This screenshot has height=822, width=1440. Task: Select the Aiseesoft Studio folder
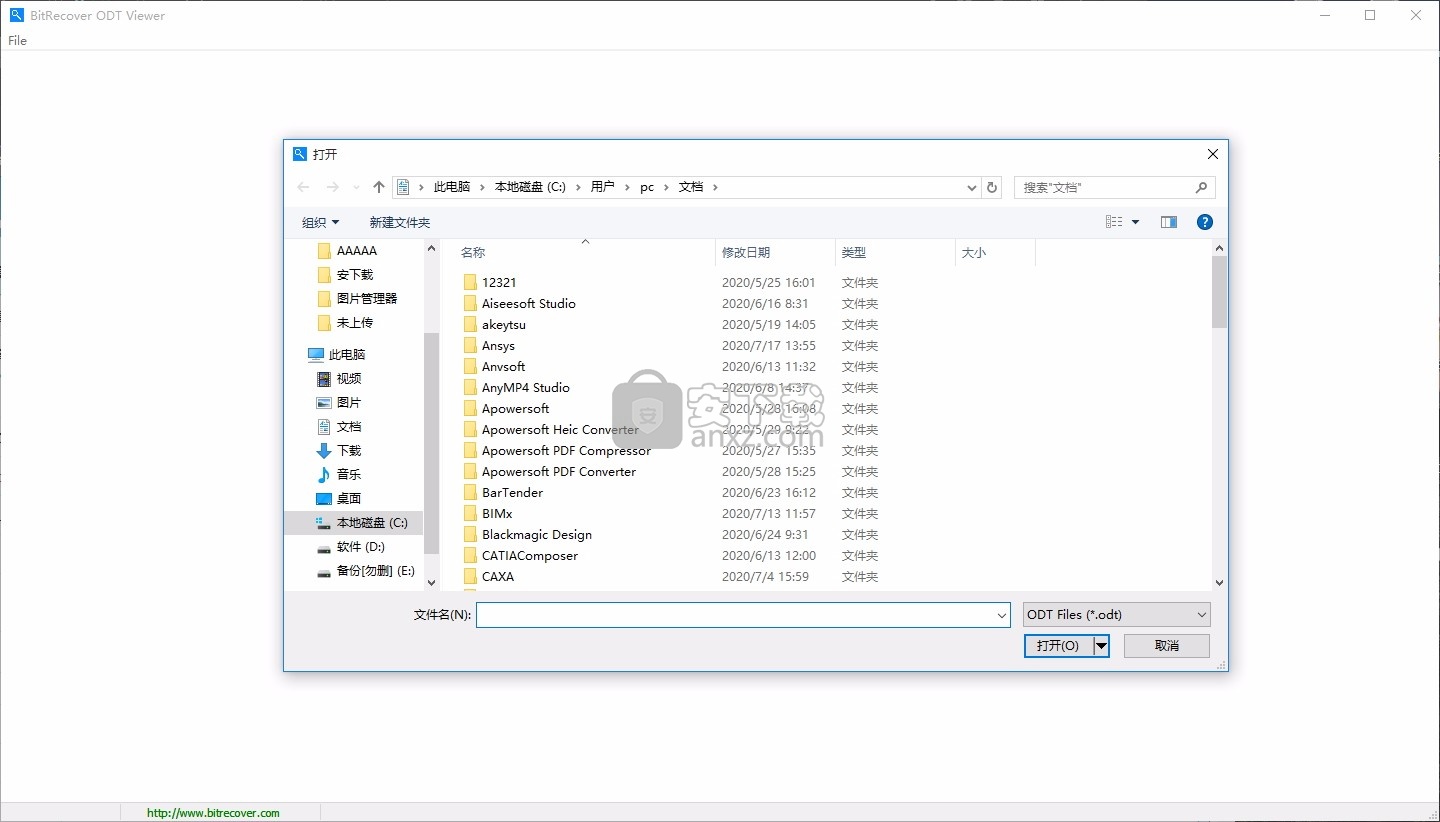pyautogui.click(x=528, y=304)
